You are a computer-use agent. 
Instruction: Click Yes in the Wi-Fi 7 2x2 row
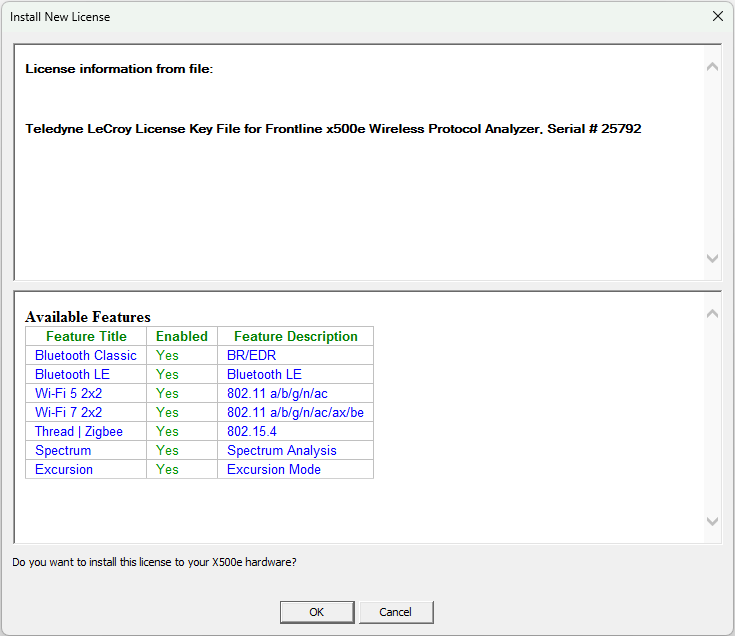point(167,412)
